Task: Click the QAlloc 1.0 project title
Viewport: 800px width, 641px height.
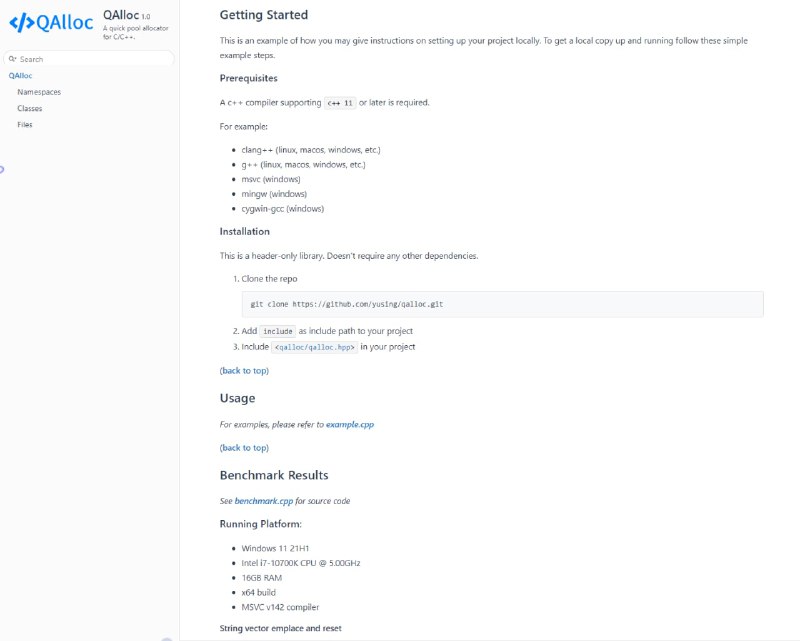Action: pos(127,15)
